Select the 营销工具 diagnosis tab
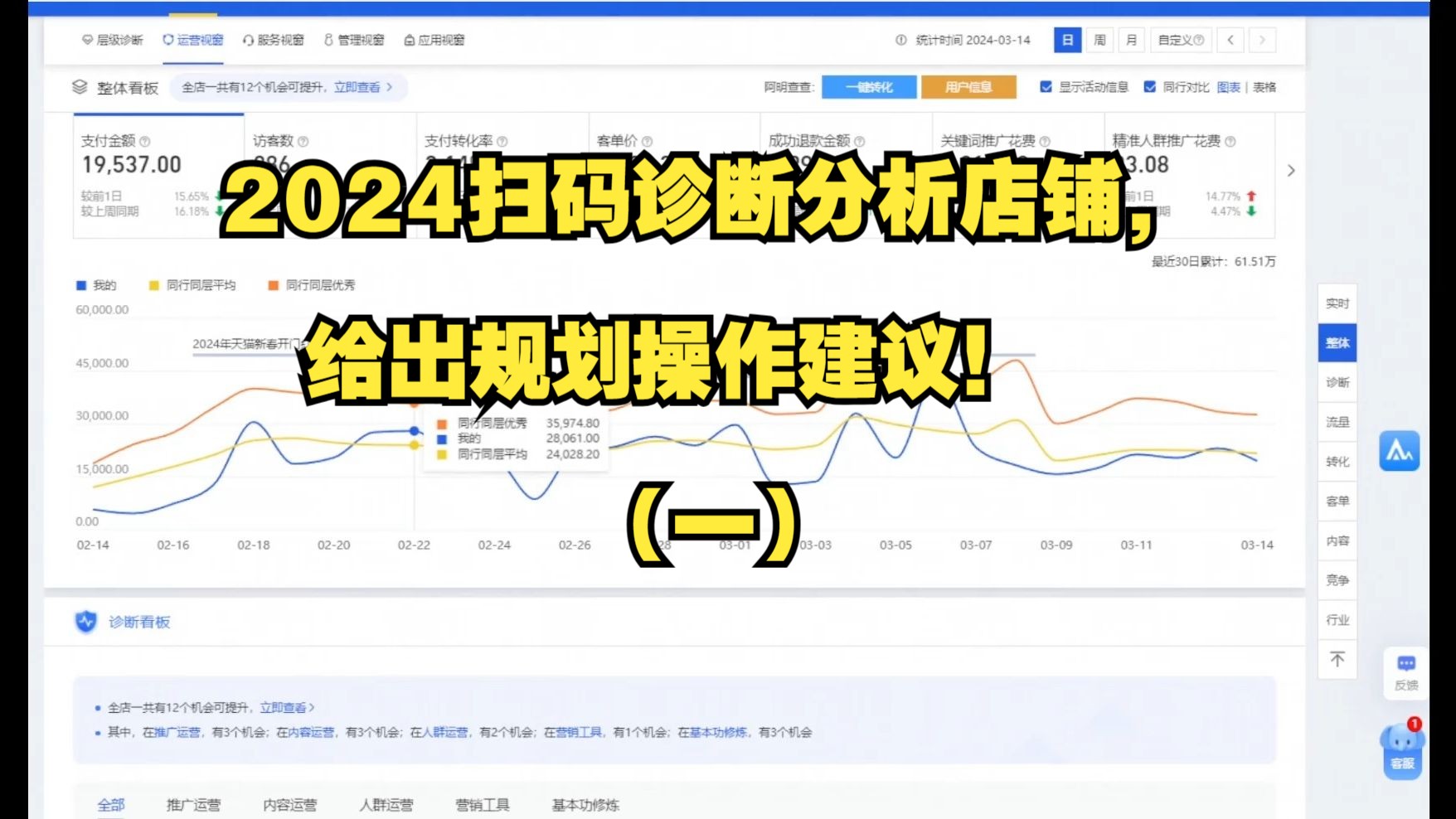 [x=483, y=805]
